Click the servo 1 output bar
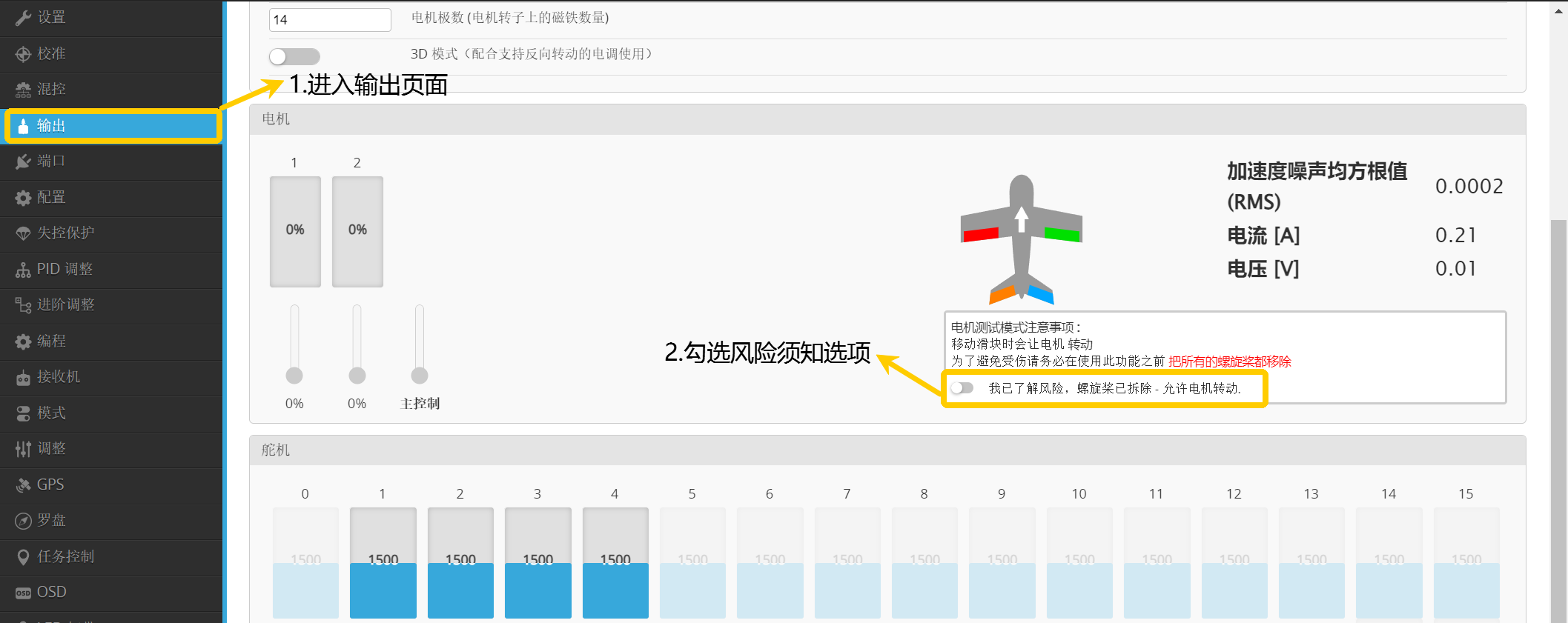1568x623 pixels. click(383, 563)
